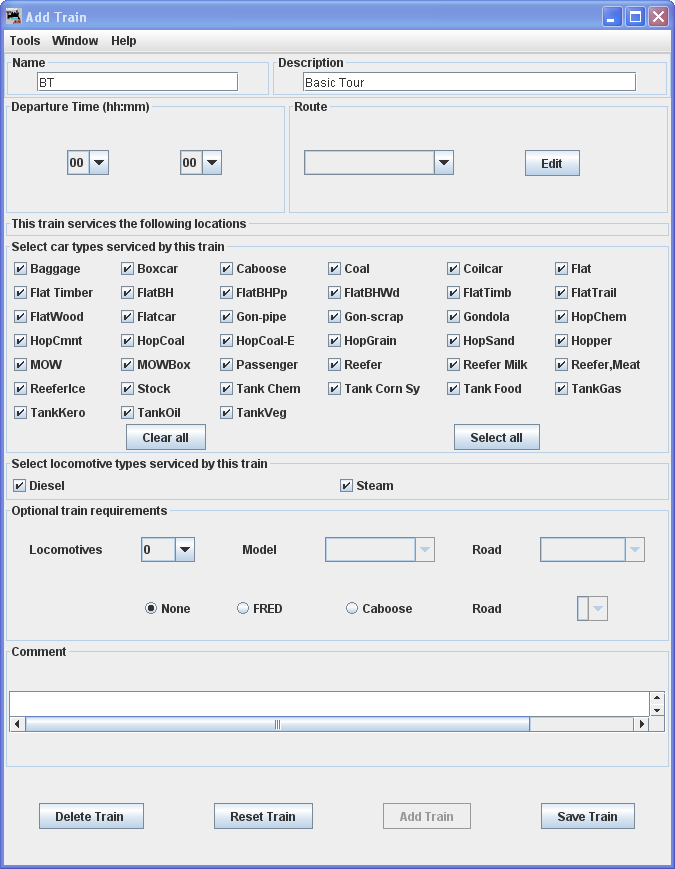Click the comment scrollbar left arrow
The width and height of the screenshot is (675, 869).
(17, 724)
